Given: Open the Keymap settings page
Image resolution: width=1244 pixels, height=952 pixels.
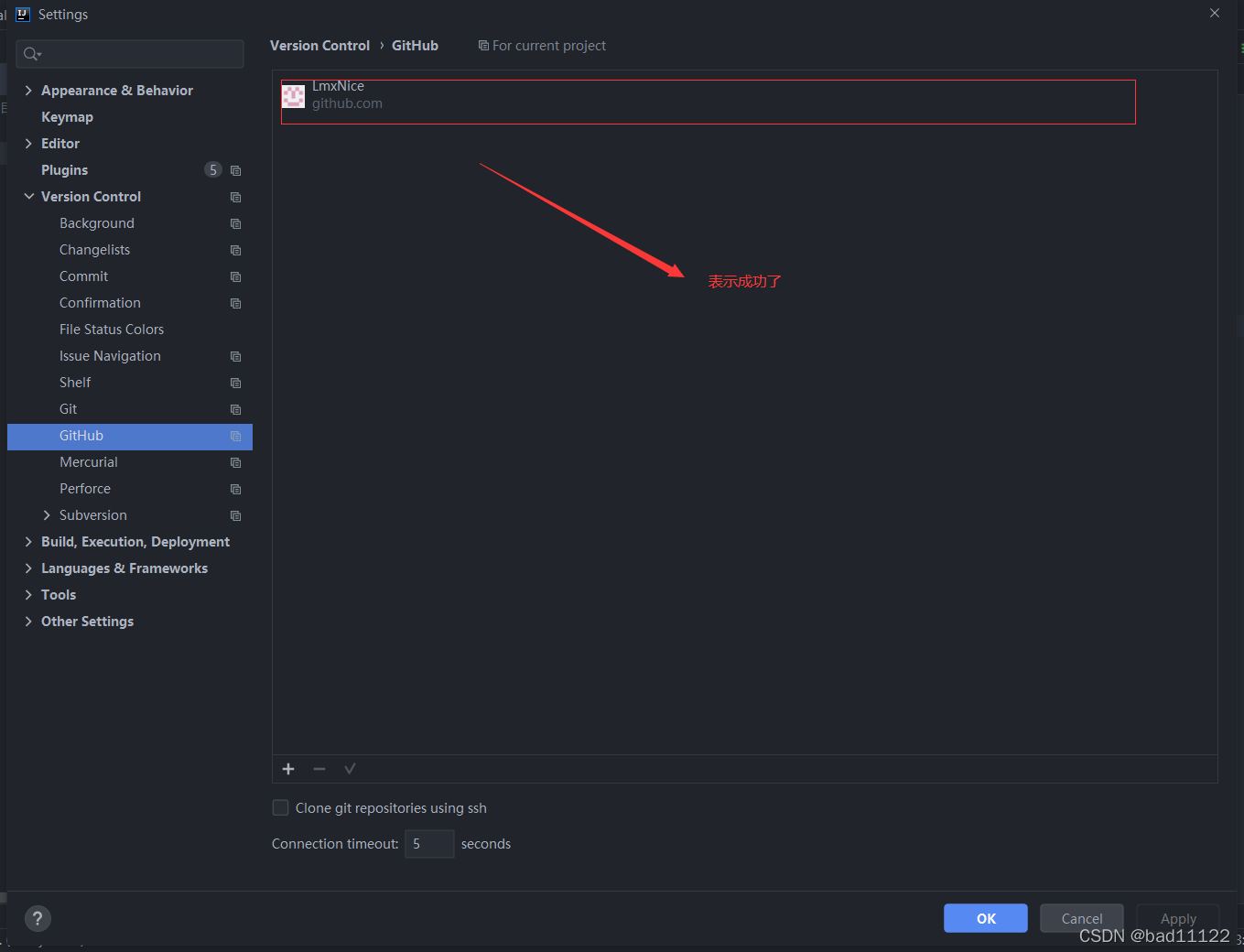Looking at the screenshot, I should (x=67, y=117).
